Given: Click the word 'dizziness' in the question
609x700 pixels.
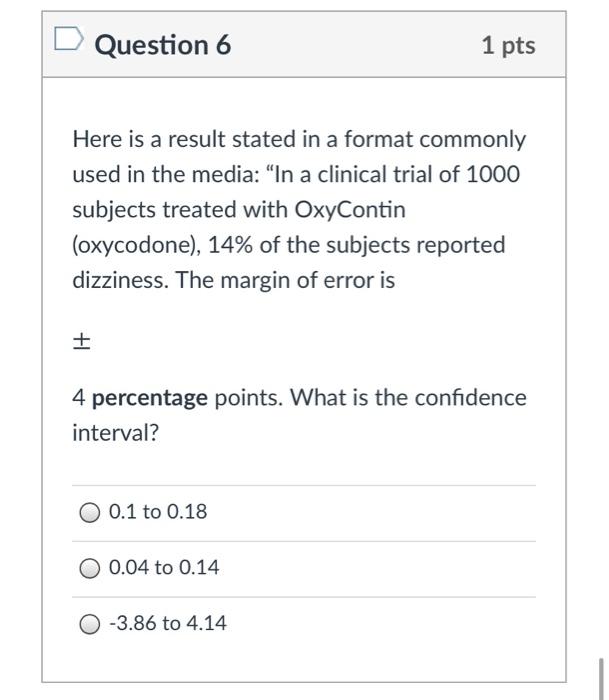Looking at the screenshot, I should [118, 280].
